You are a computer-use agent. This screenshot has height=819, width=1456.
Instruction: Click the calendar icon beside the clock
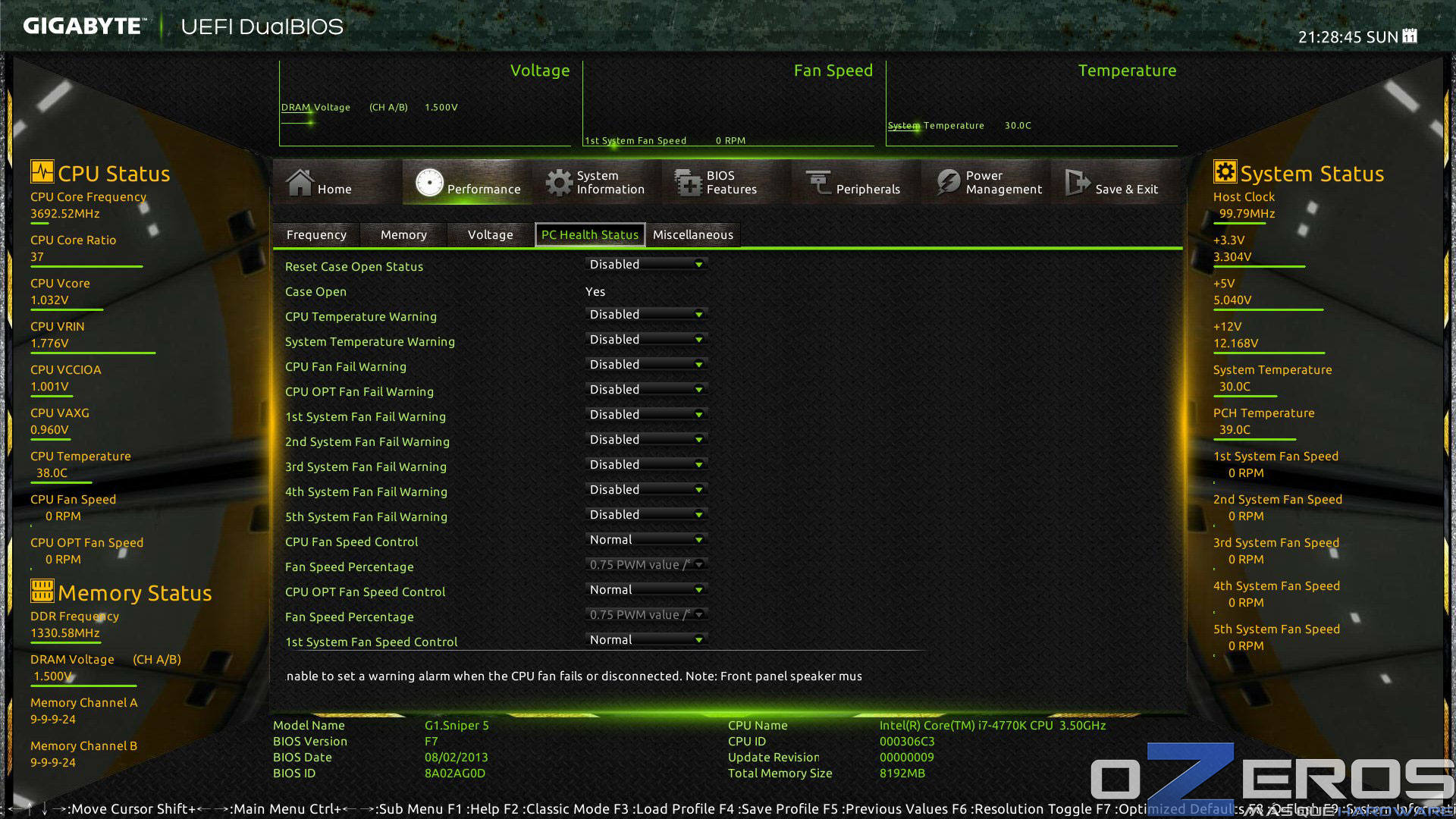tap(1410, 36)
